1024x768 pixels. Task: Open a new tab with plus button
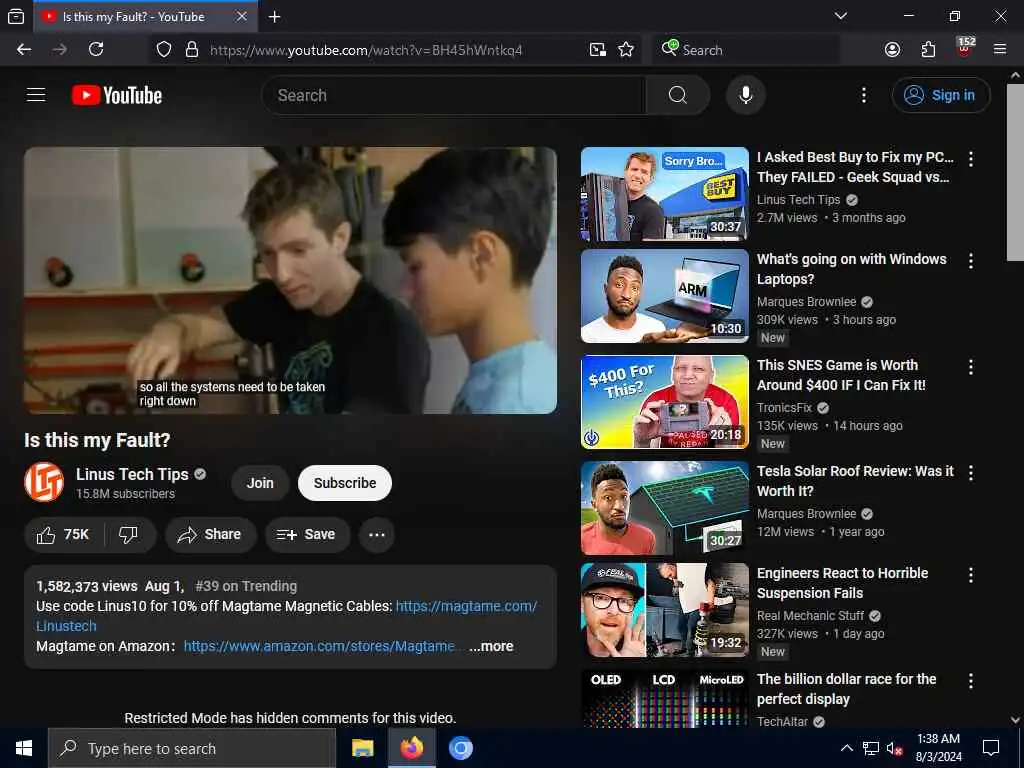click(275, 16)
